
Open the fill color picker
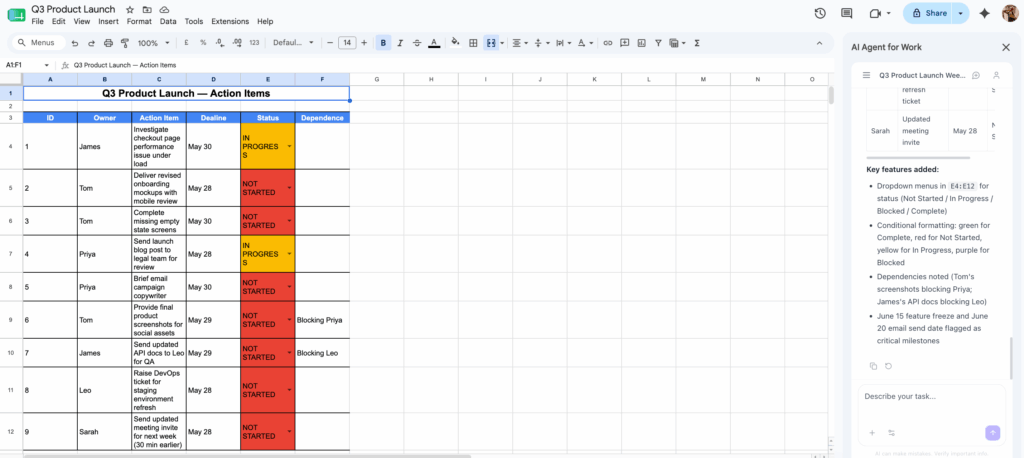tap(456, 43)
